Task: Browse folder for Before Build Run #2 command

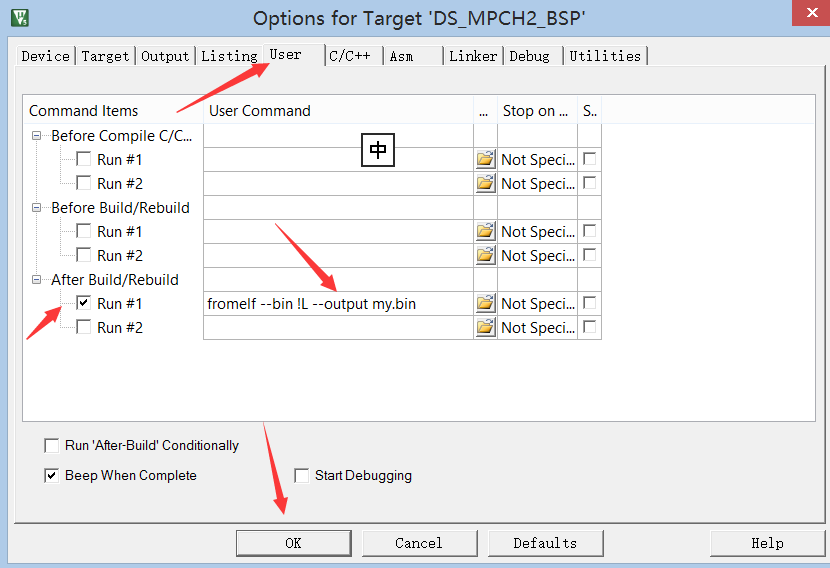Action: pyautogui.click(x=485, y=256)
